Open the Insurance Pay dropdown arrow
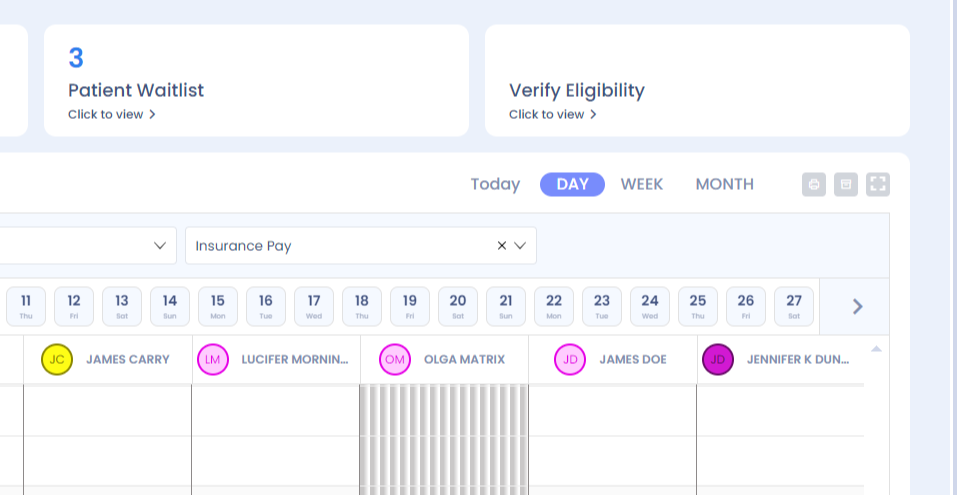This screenshot has height=495, width=960. [520, 246]
